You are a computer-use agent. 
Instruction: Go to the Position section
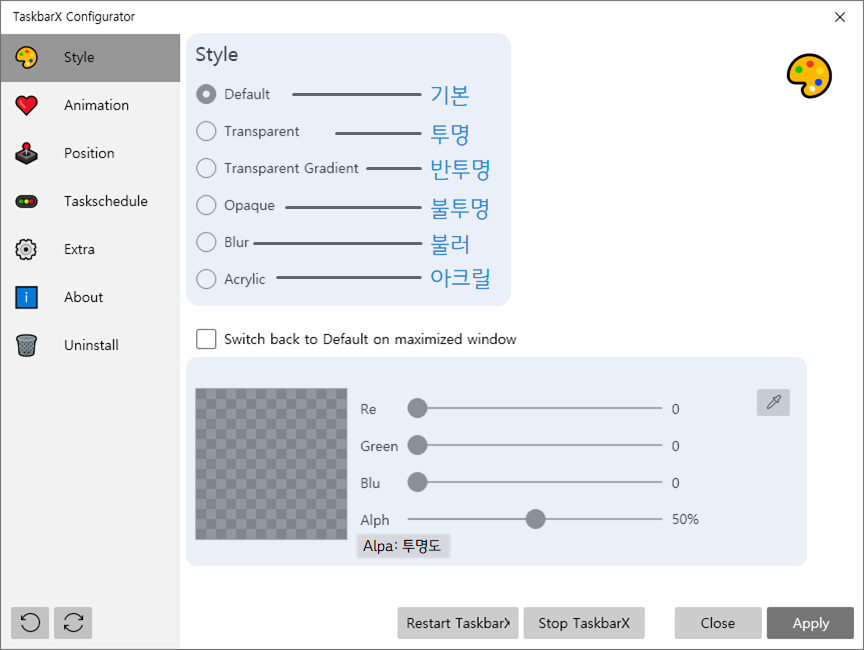click(x=89, y=153)
